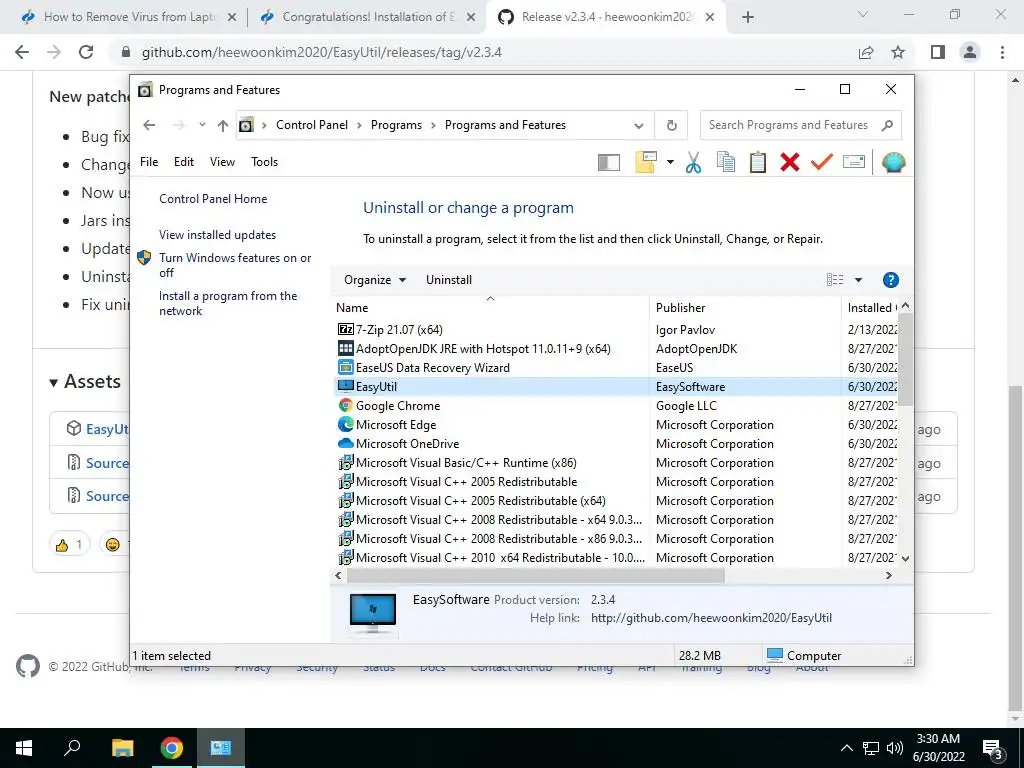The image size is (1024, 768).
Task: Switch to 'Congratulations! Installation' tab
Action: click(x=368, y=17)
